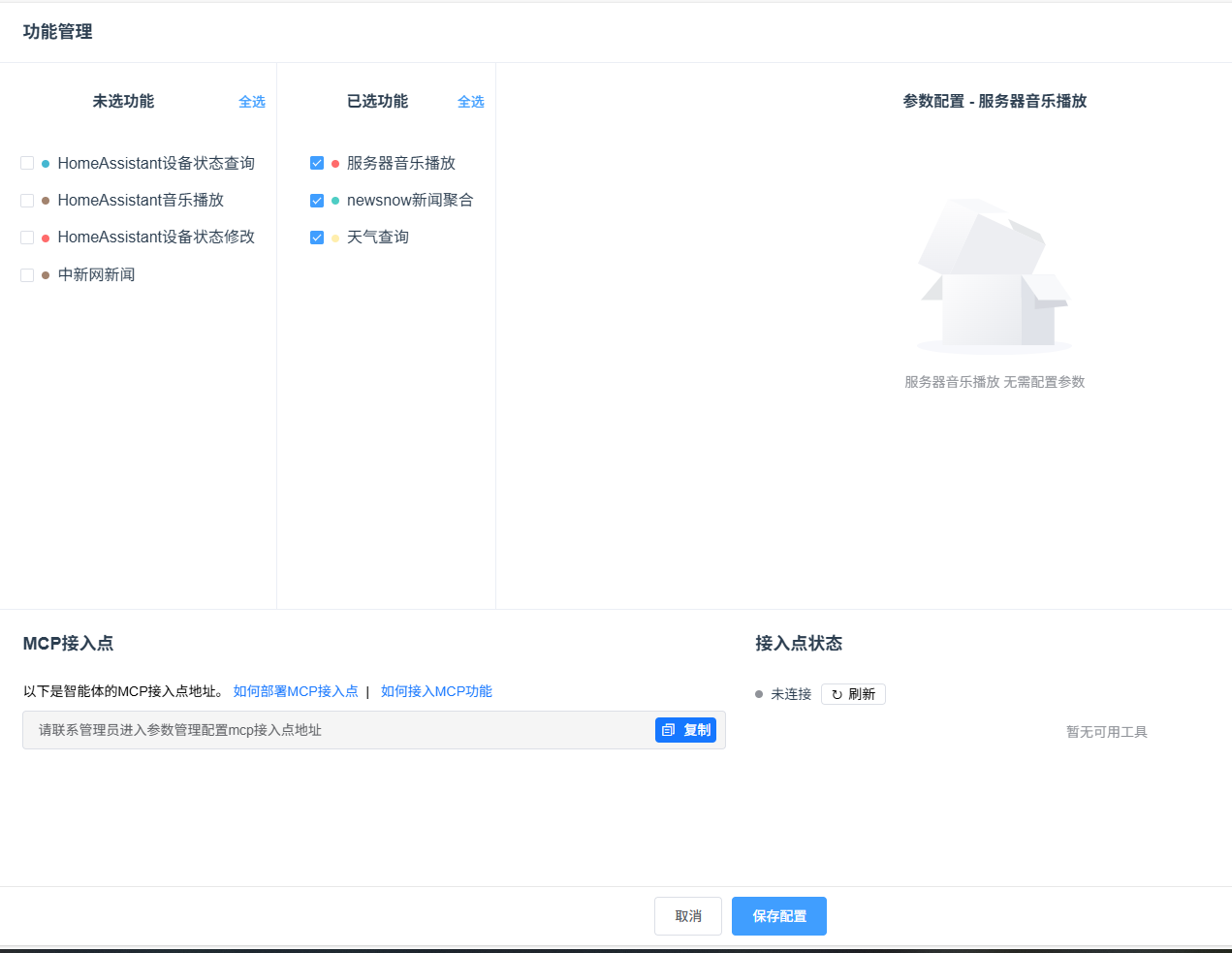This screenshot has height=953, width=1232.
Task: Check the HomeAssistant设备状态查询 checkbox
Action: pos(27,164)
